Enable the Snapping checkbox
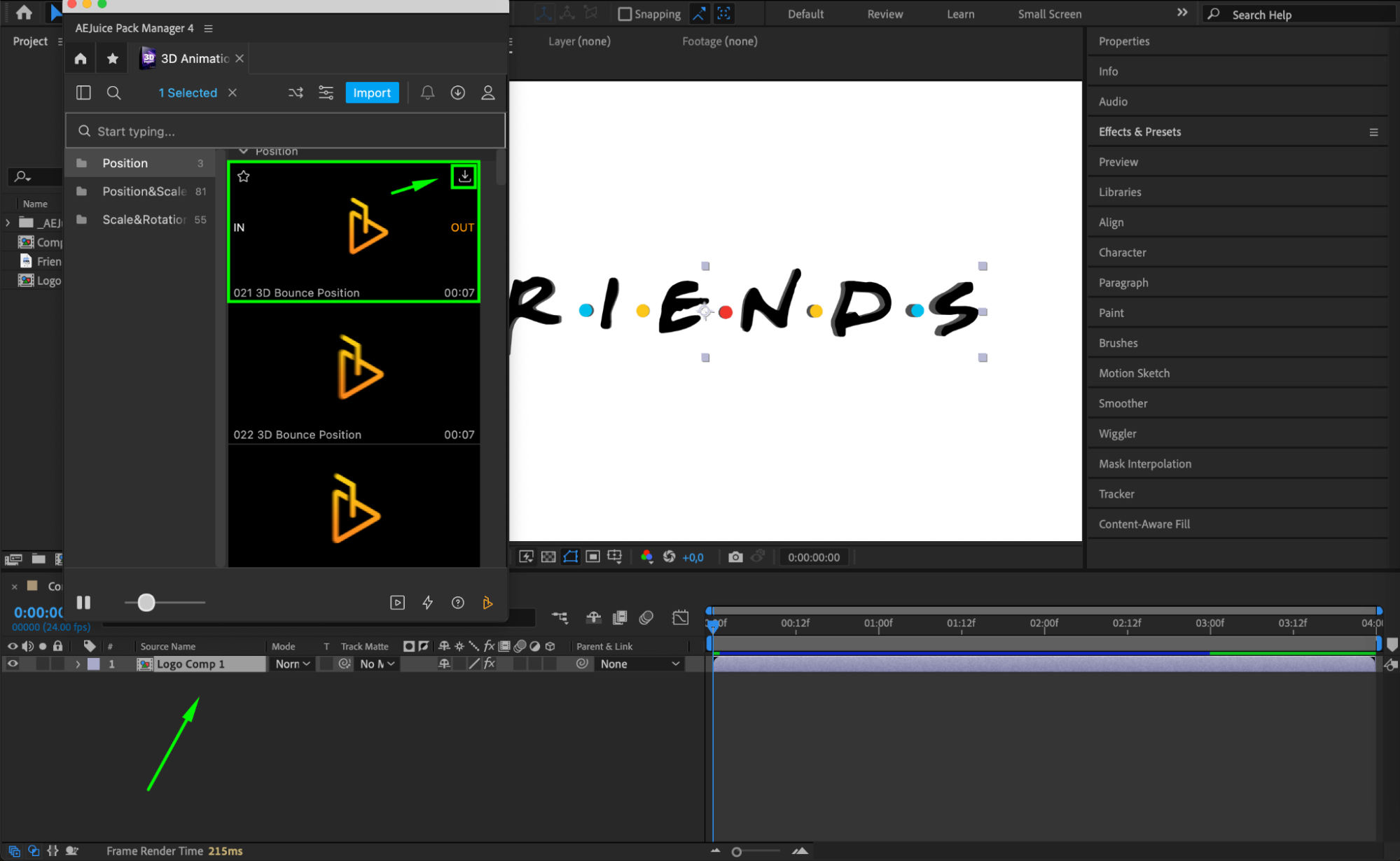The width and height of the screenshot is (1400, 861). click(x=625, y=14)
